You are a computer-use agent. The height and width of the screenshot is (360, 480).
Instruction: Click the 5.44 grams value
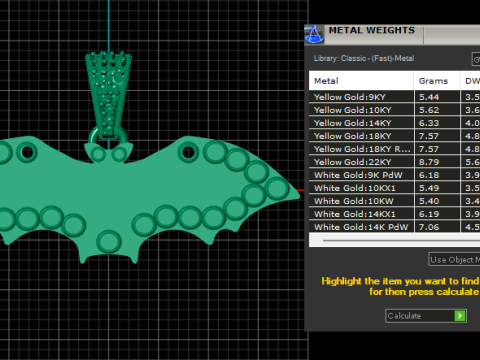pos(429,97)
